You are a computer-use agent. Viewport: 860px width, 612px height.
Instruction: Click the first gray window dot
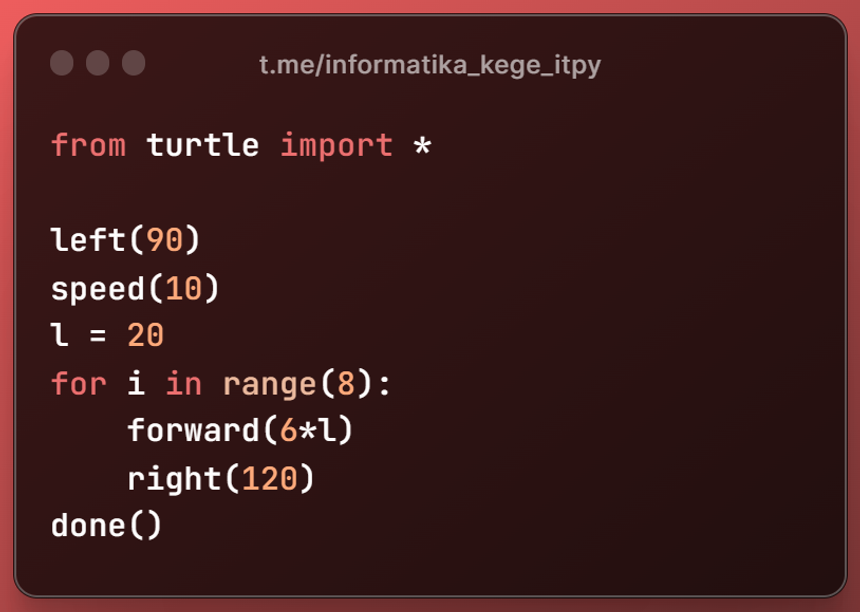pyautogui.click(x=62, y=64)
